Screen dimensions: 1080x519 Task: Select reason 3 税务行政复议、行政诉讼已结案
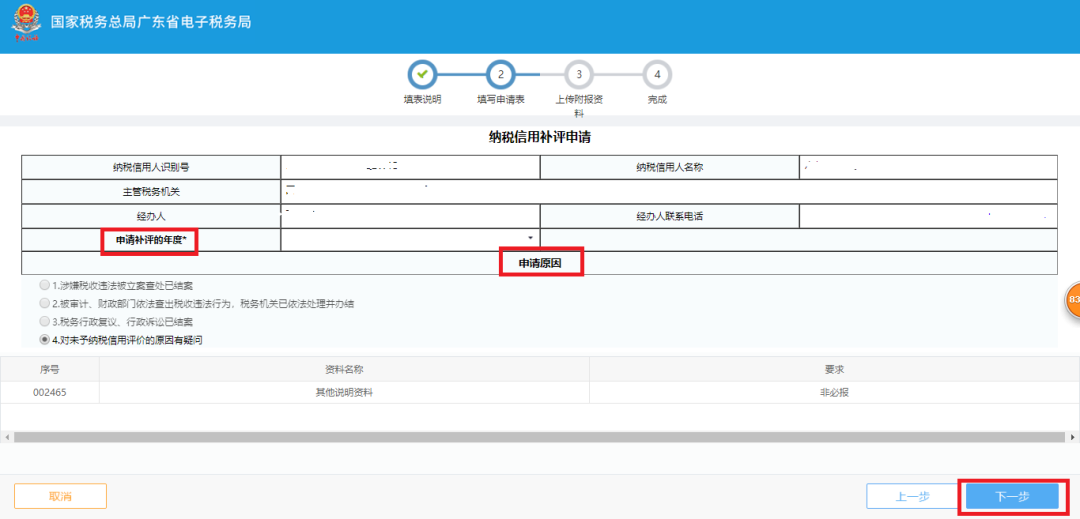[45, 321]
